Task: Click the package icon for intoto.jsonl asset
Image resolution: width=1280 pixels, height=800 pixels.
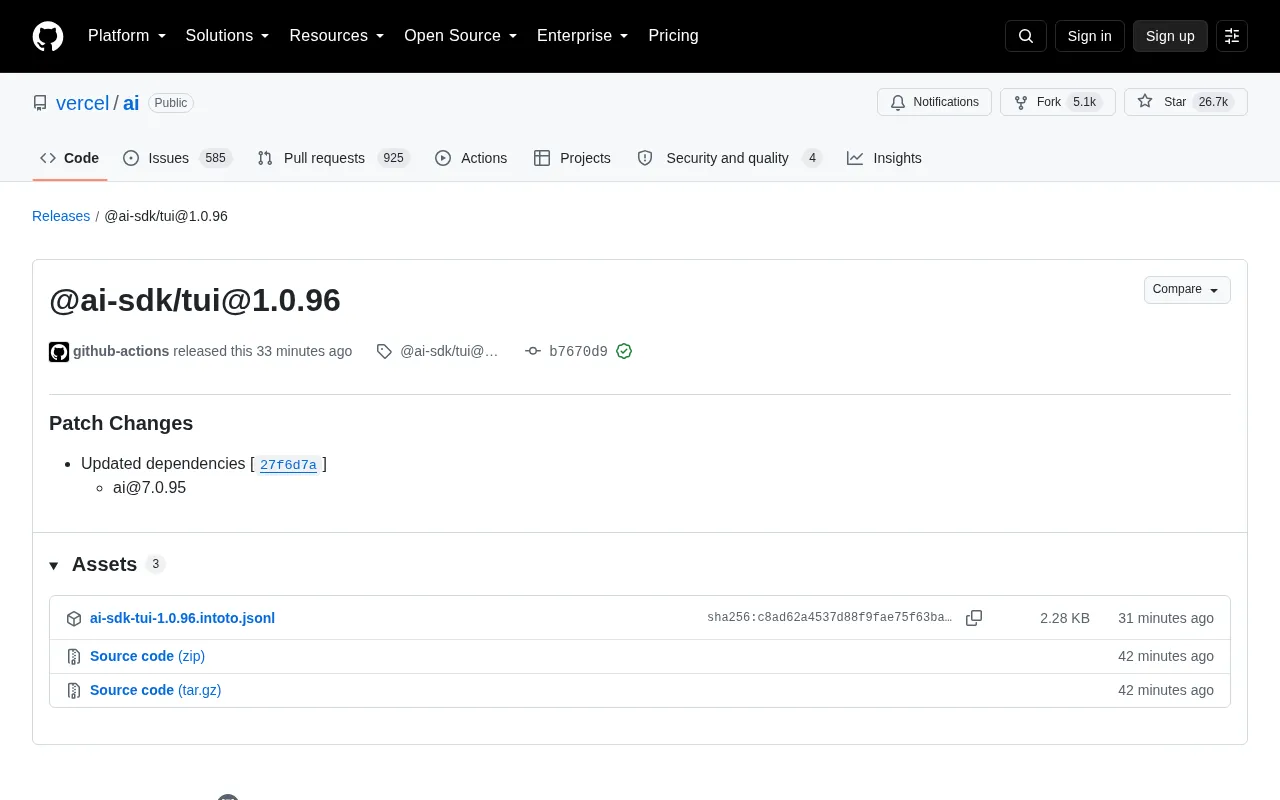Action: 74,619
